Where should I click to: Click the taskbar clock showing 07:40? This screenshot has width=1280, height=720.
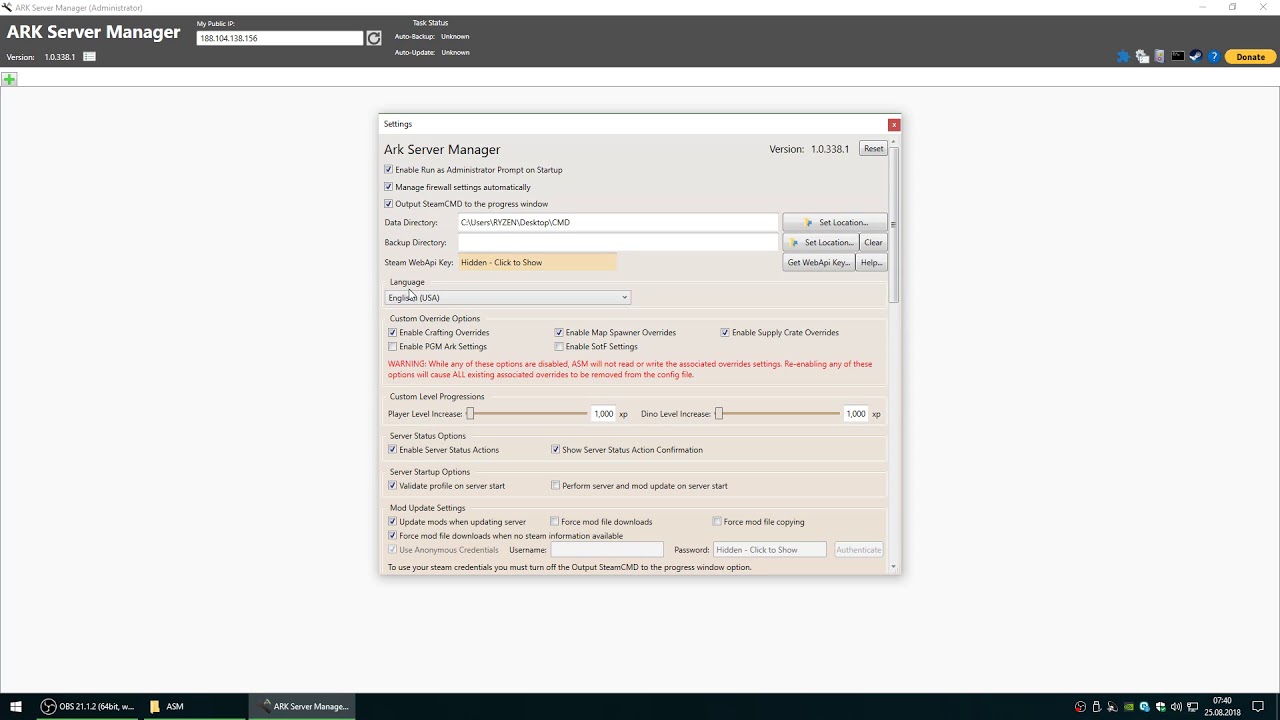(x=1222, y=707)
